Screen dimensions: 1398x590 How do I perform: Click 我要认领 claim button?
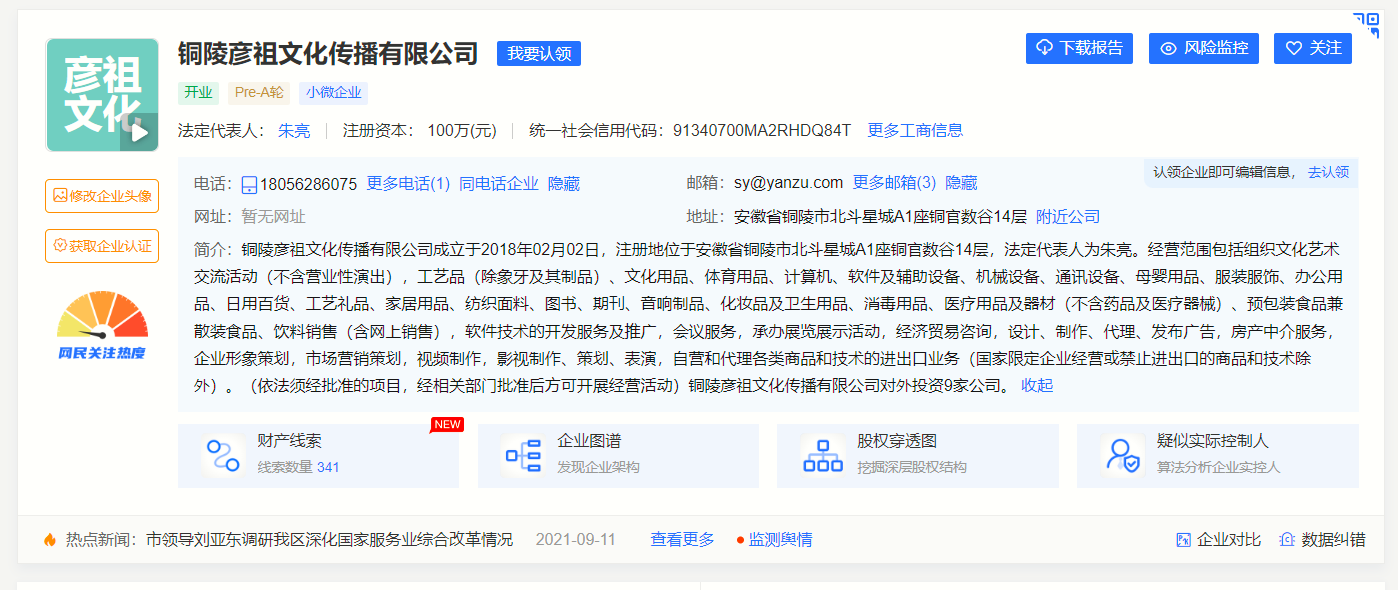point(539,53)
